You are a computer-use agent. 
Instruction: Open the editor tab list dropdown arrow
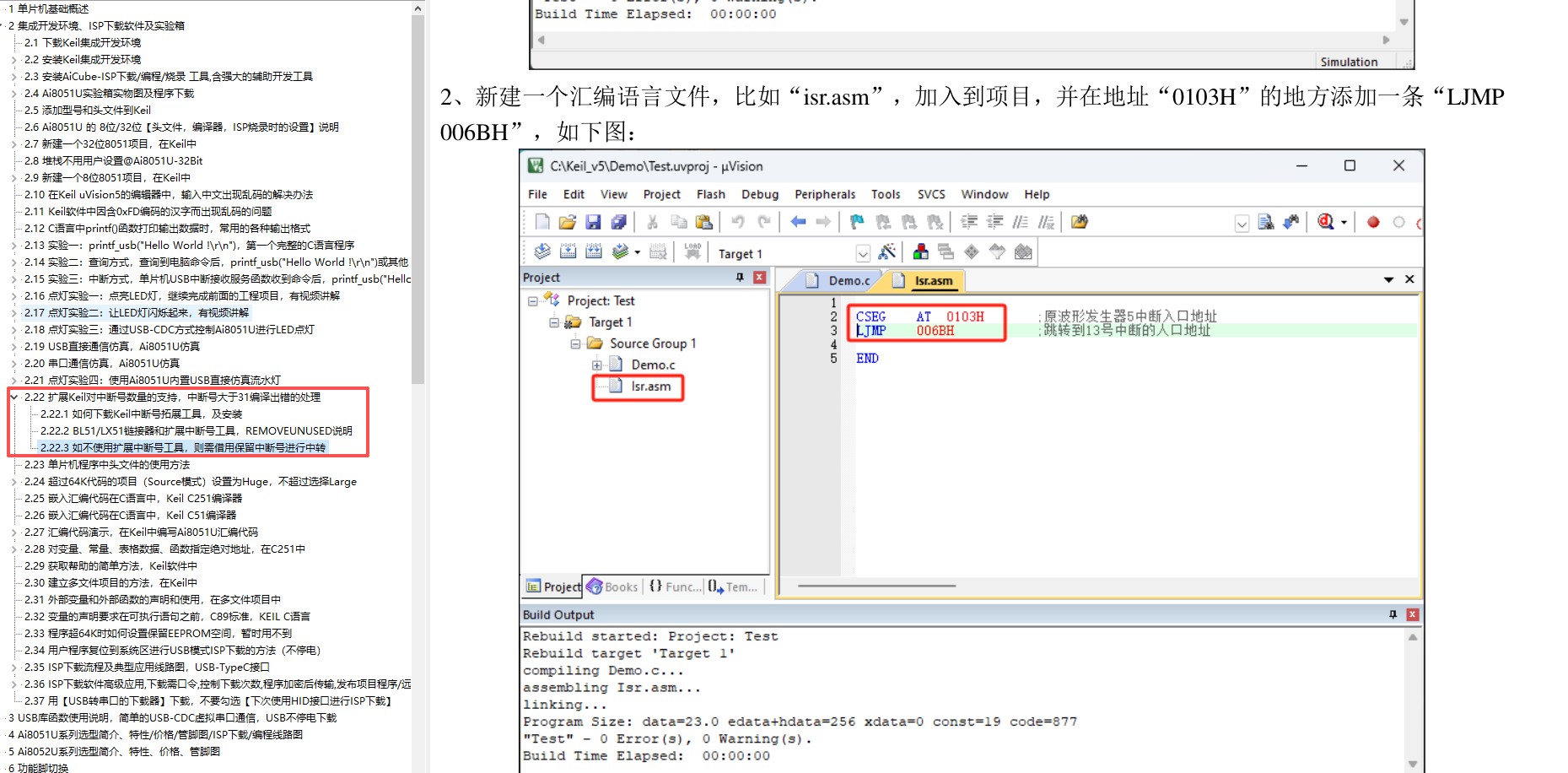tap(1388, 279)
